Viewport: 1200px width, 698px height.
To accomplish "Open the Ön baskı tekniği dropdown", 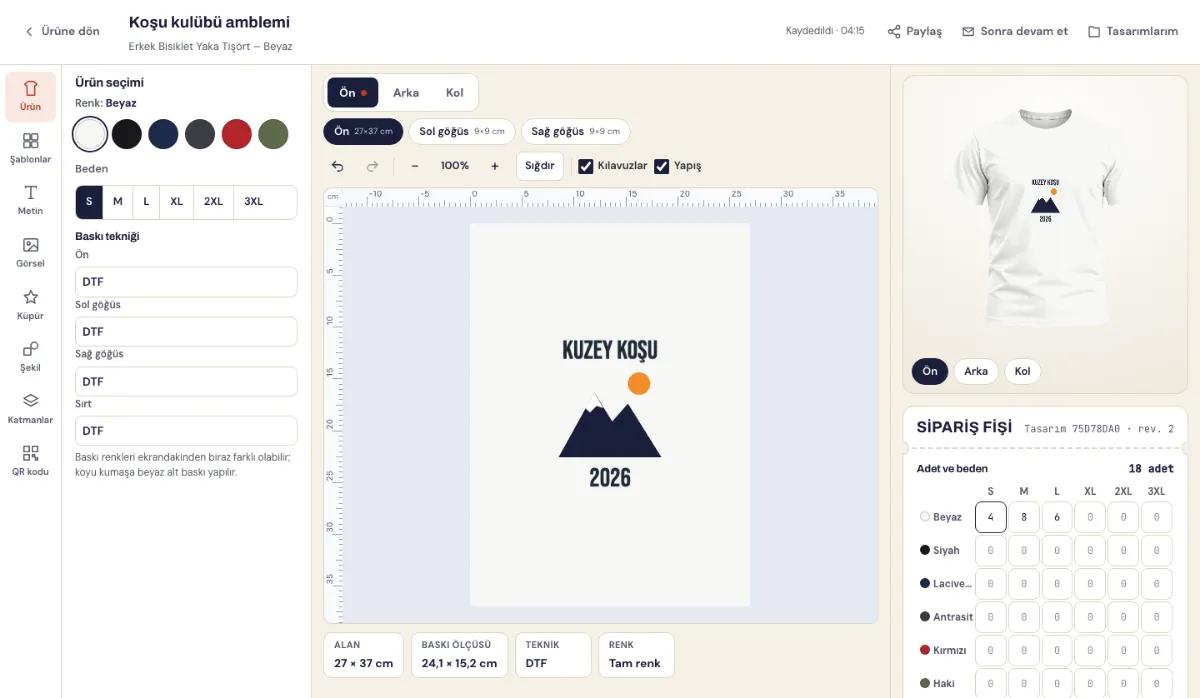I will coord(186,282).
